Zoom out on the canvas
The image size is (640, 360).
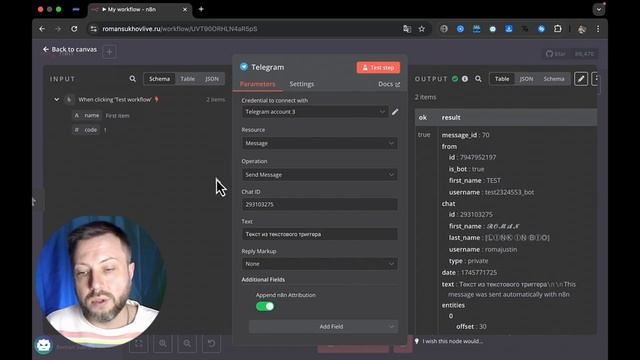point(187,344)
